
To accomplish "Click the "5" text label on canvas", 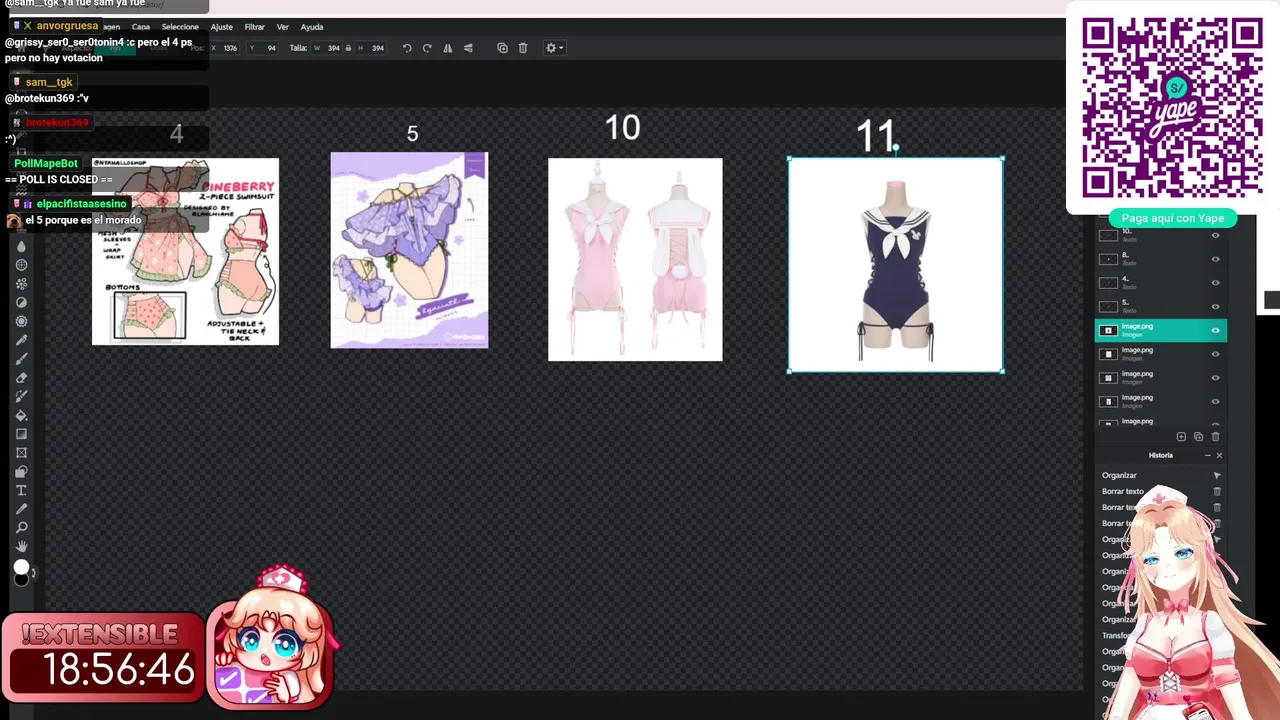I will pyautogui.click(x=412, y=134).
